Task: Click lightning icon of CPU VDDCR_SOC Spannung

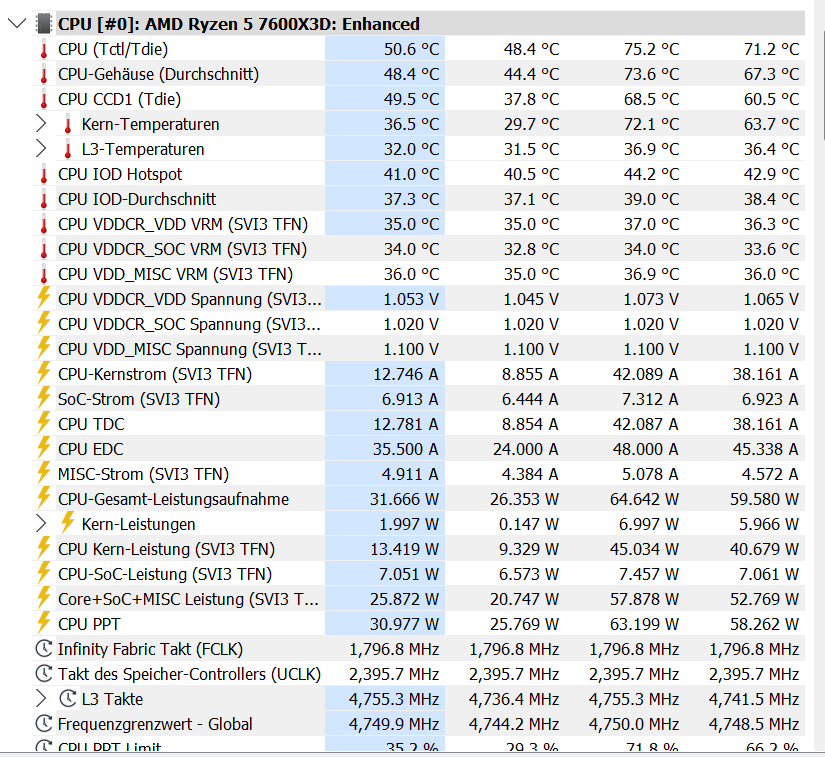Action: pos(44,322)
